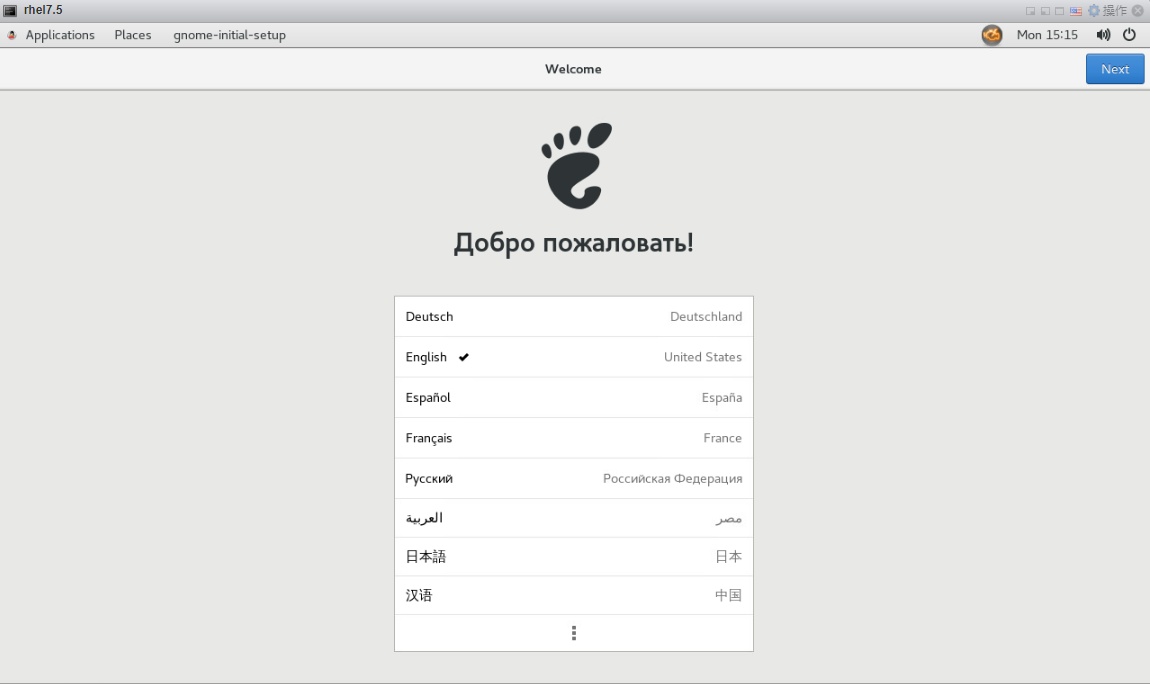
Task: Click the orange notification icon in top bar
Action: (992, 34)
